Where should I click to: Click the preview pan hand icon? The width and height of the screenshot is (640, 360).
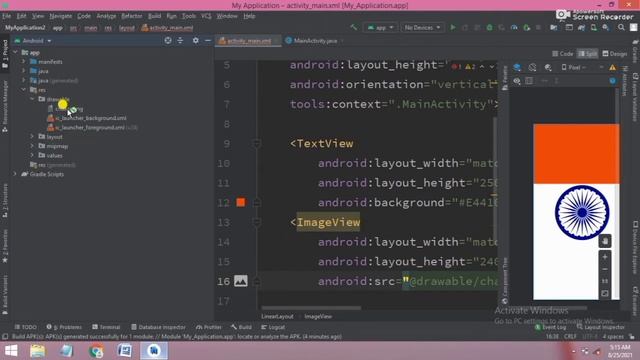coord(605,241)
